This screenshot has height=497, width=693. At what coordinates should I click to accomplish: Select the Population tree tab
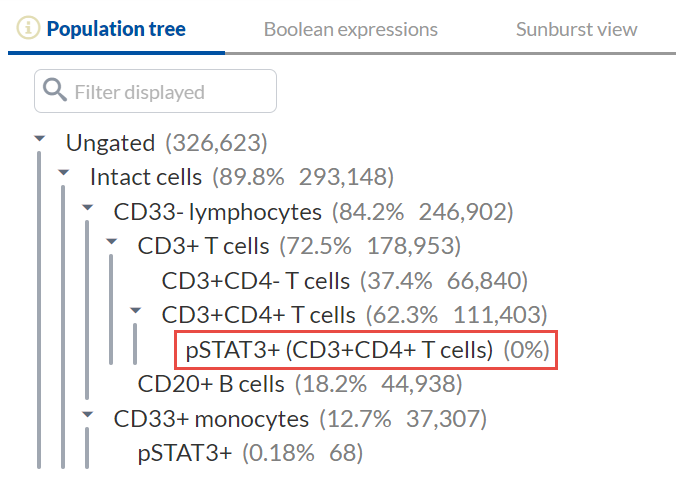[x=116, y=29]
